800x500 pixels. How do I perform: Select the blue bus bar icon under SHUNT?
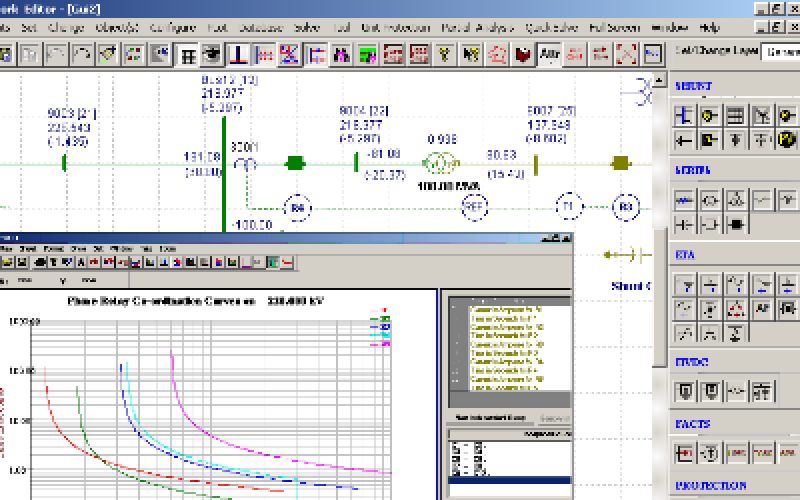tap(684, 115)
